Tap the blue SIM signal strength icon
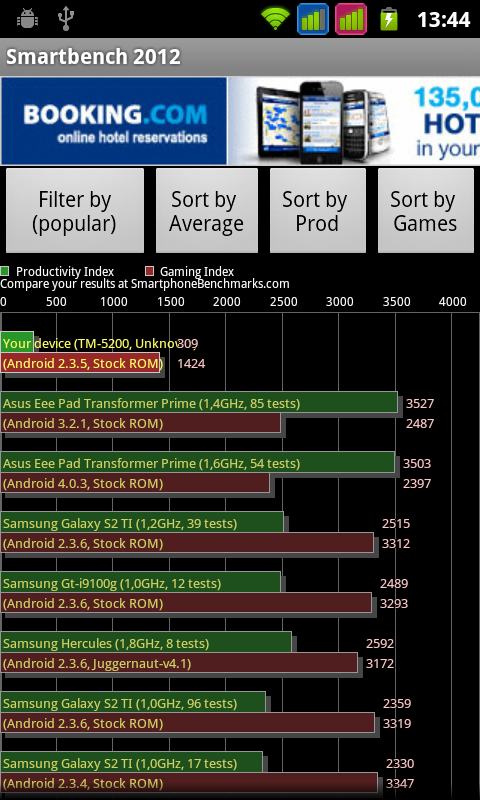 pyautogui.click(x=313, y=19)
